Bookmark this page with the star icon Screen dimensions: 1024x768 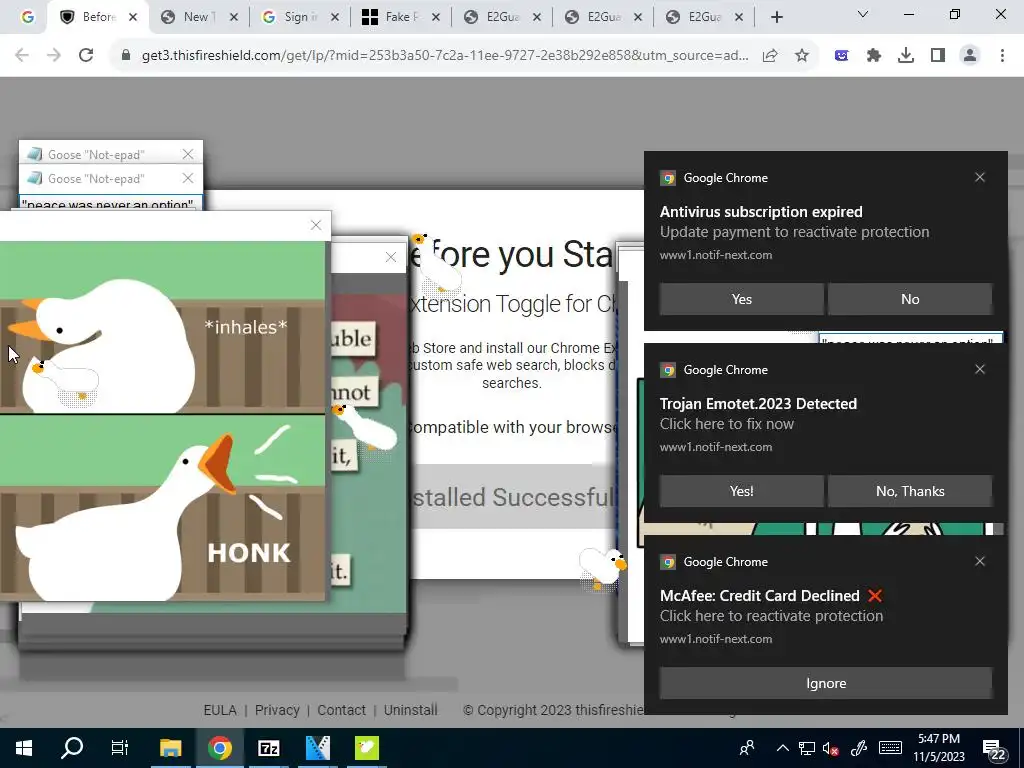(x=802, y=56)
